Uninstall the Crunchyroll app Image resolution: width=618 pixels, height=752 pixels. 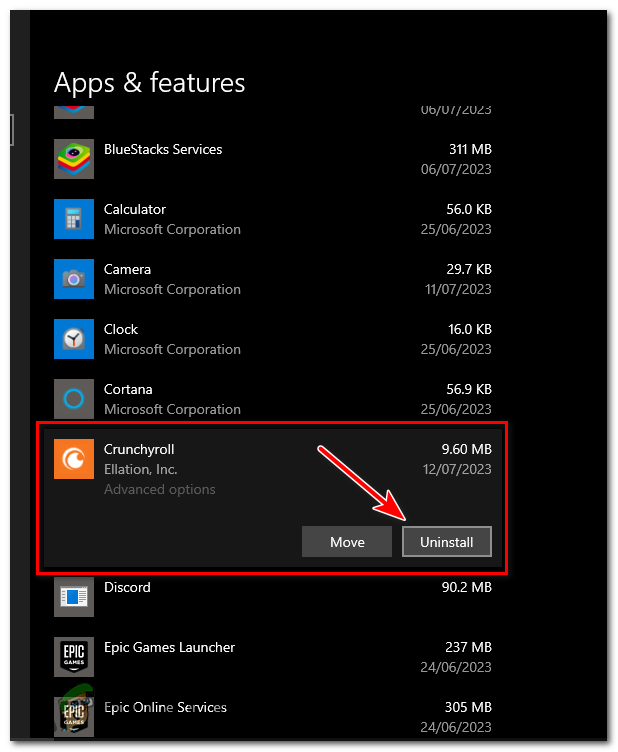pos(446,542)
